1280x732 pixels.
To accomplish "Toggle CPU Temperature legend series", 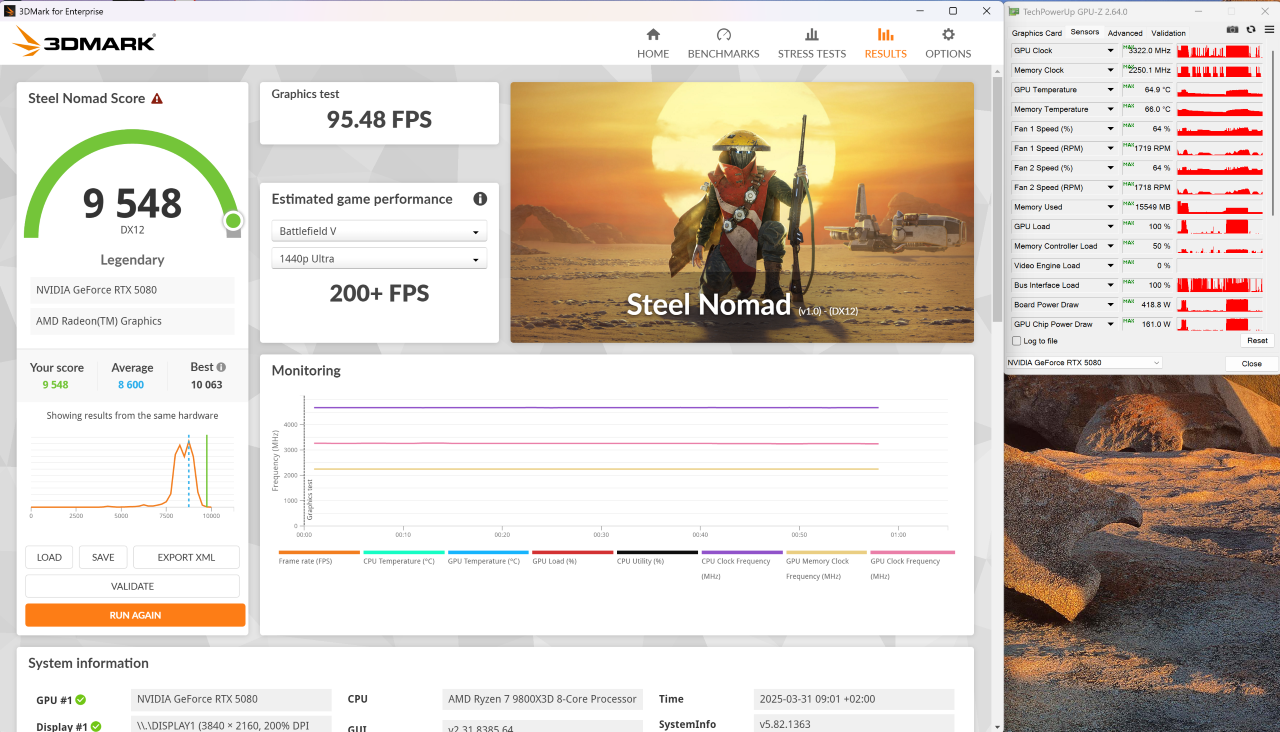I will click(x=404, y=557).
